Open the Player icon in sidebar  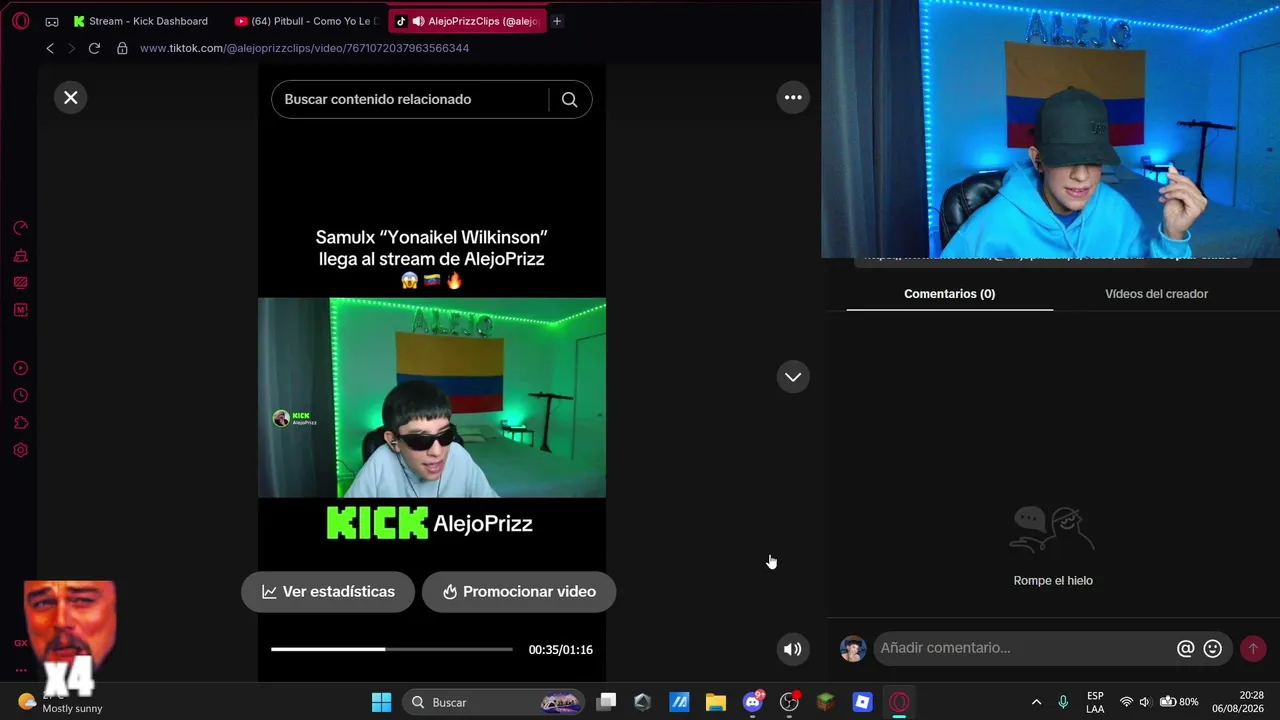(20, 368)
